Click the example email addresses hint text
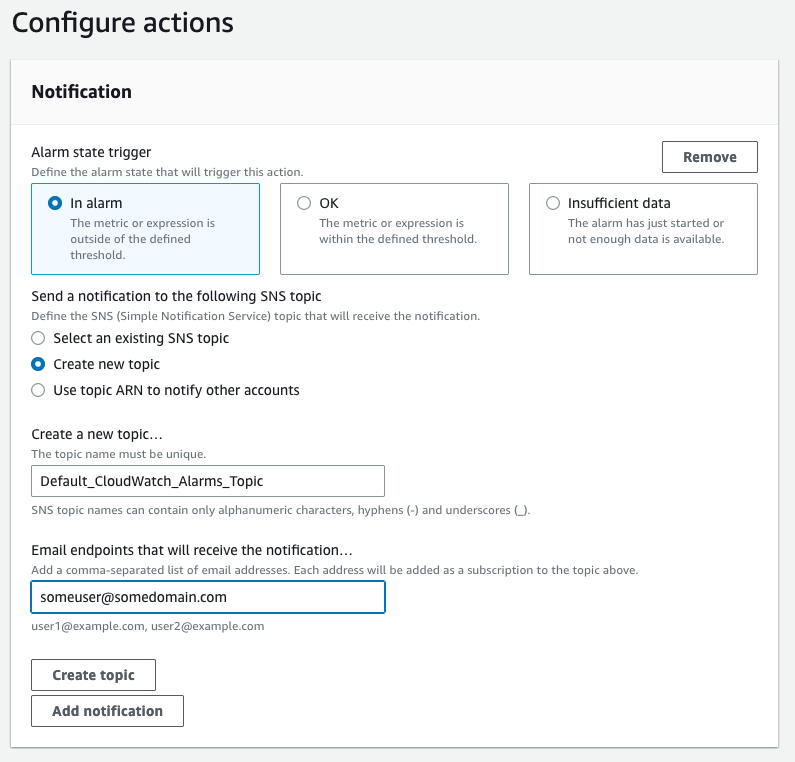Screen dimensions: 795x762 (x=148, y=626)
